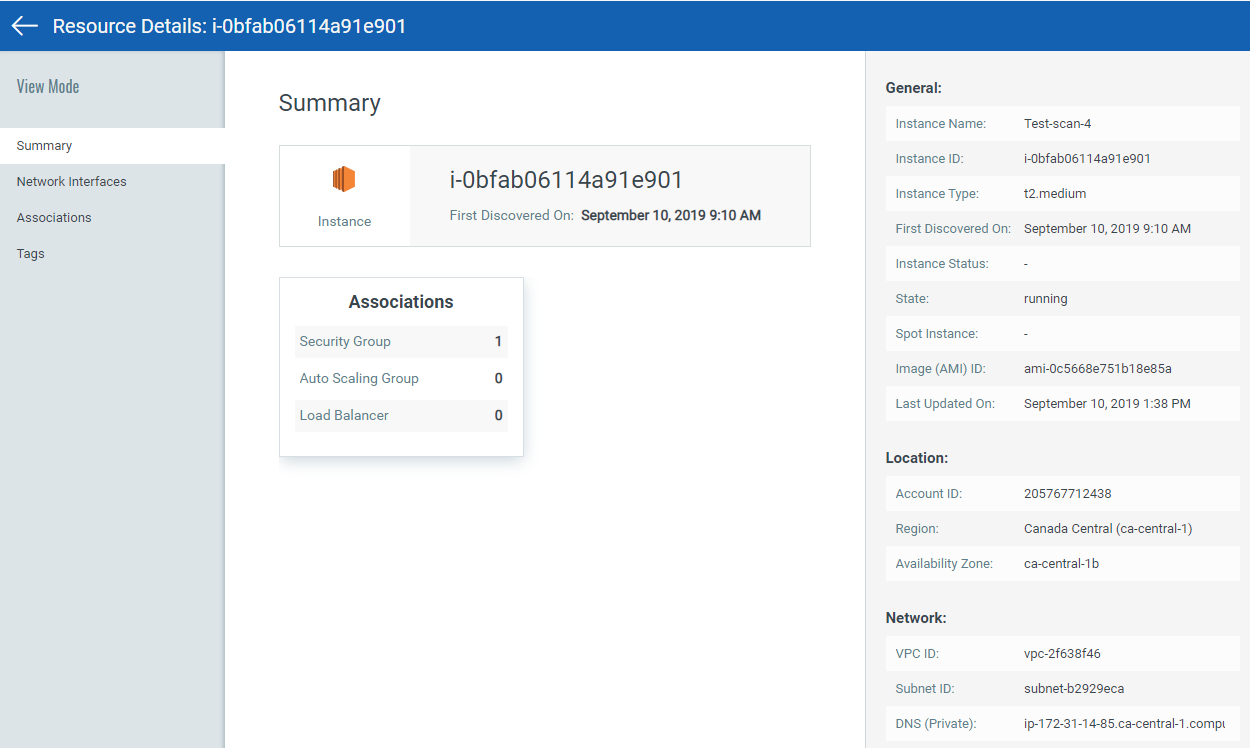
Task: Open the Summary view mode
Action: pyautogui.click(x=112, y=146)
